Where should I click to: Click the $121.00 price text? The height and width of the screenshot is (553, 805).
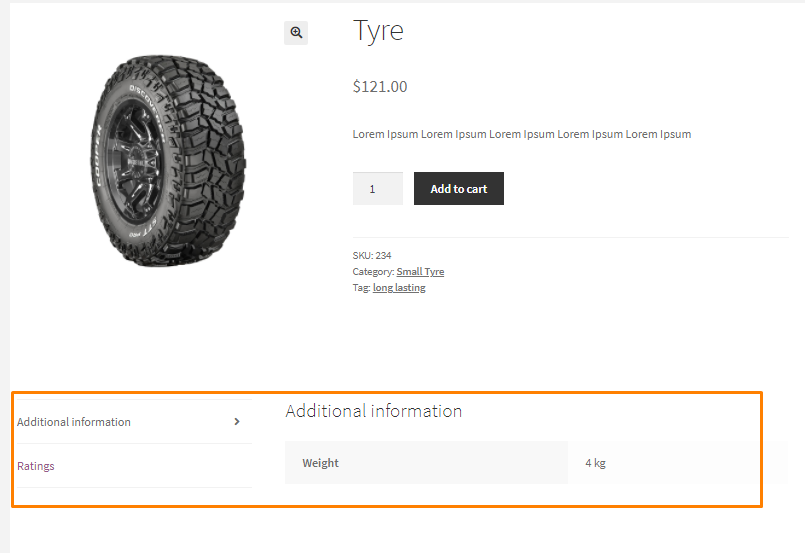coord(380,86)
